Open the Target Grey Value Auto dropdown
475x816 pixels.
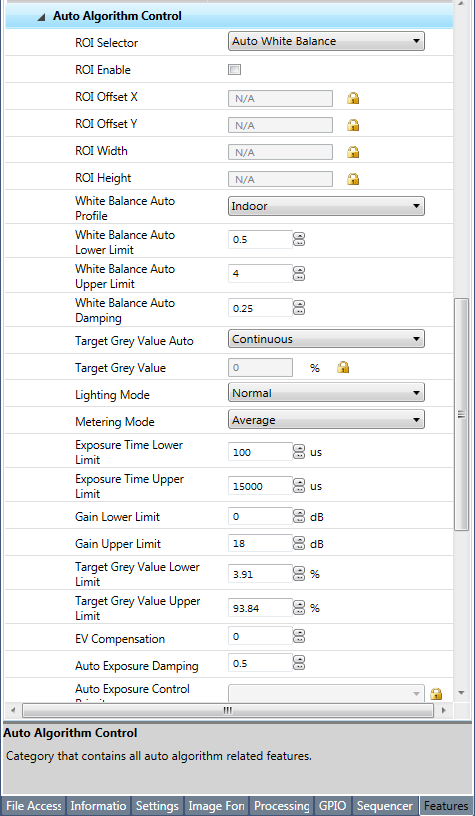[x=326, y=339]
